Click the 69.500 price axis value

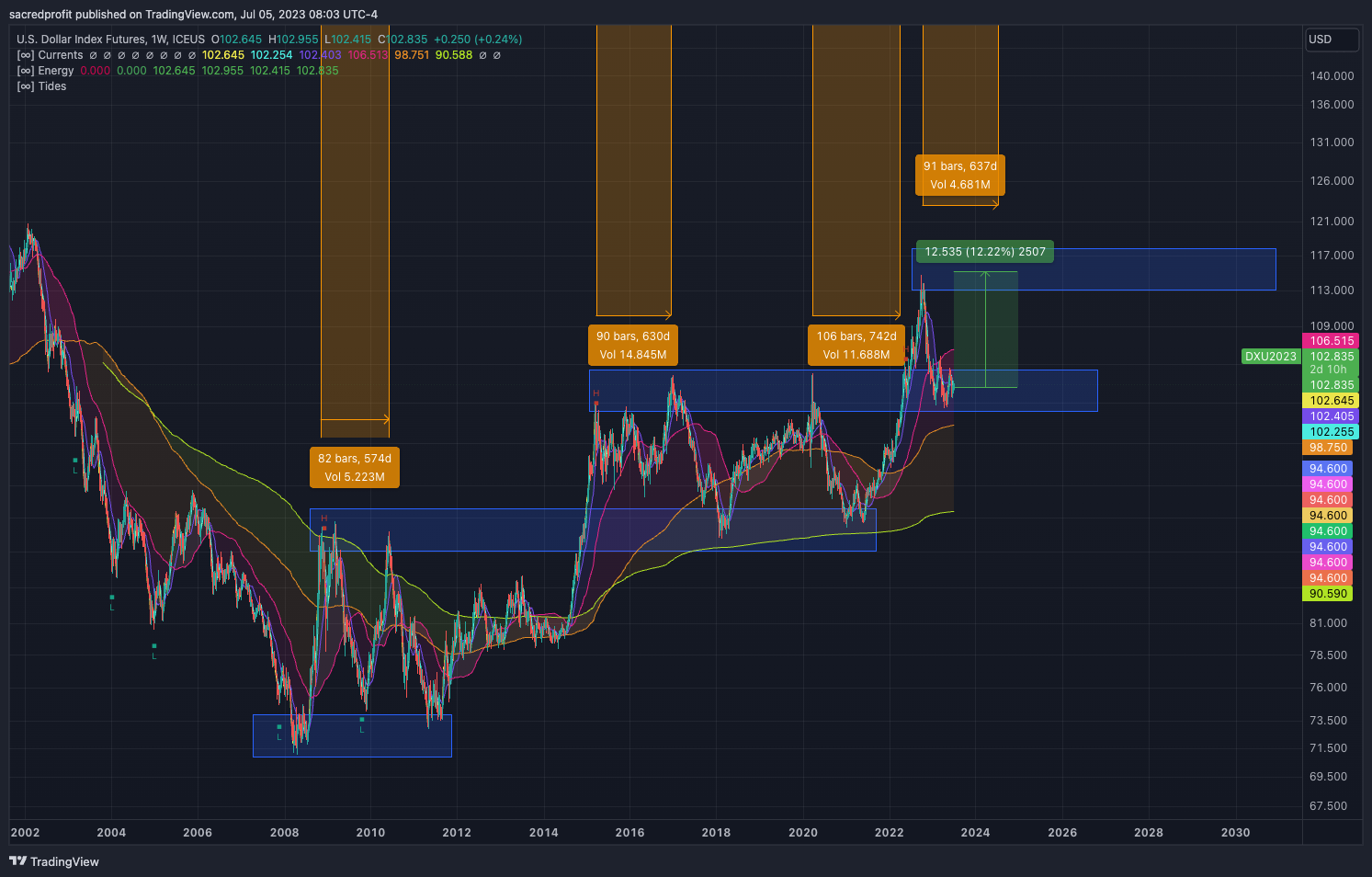tap(1329, 777)
